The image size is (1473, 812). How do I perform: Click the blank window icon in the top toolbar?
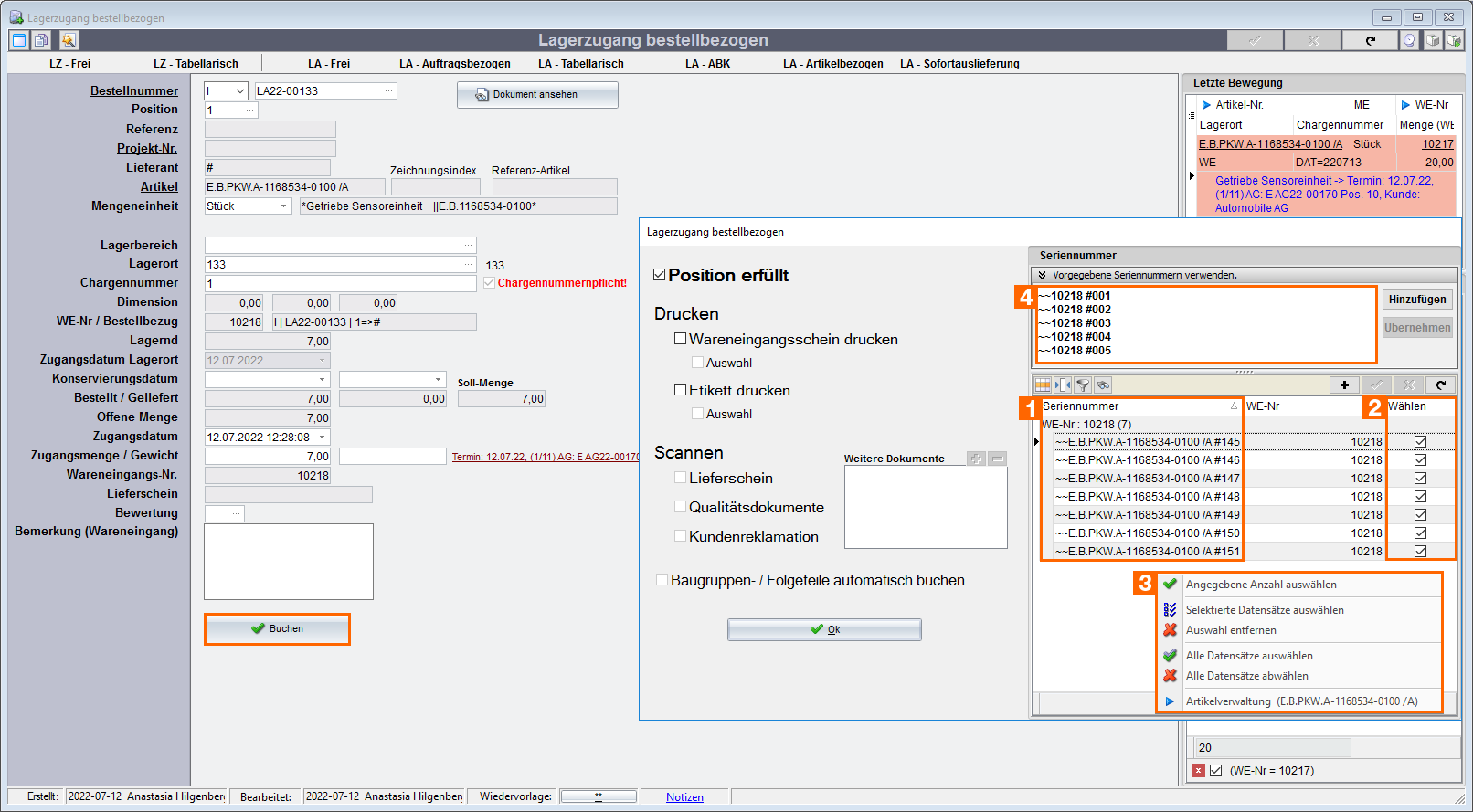pyautogui.click(x=19, y=40)
